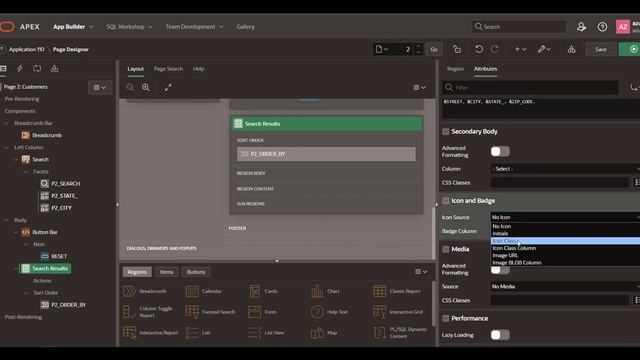Open the Dynamic Actions lightning tab
This screenshot has width=640, height=360.
point(20,69)
